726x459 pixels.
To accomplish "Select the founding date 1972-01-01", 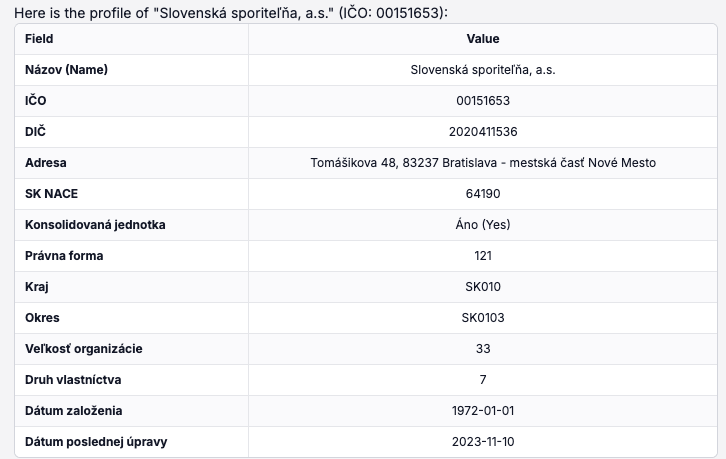I will [x=483, y=411].
